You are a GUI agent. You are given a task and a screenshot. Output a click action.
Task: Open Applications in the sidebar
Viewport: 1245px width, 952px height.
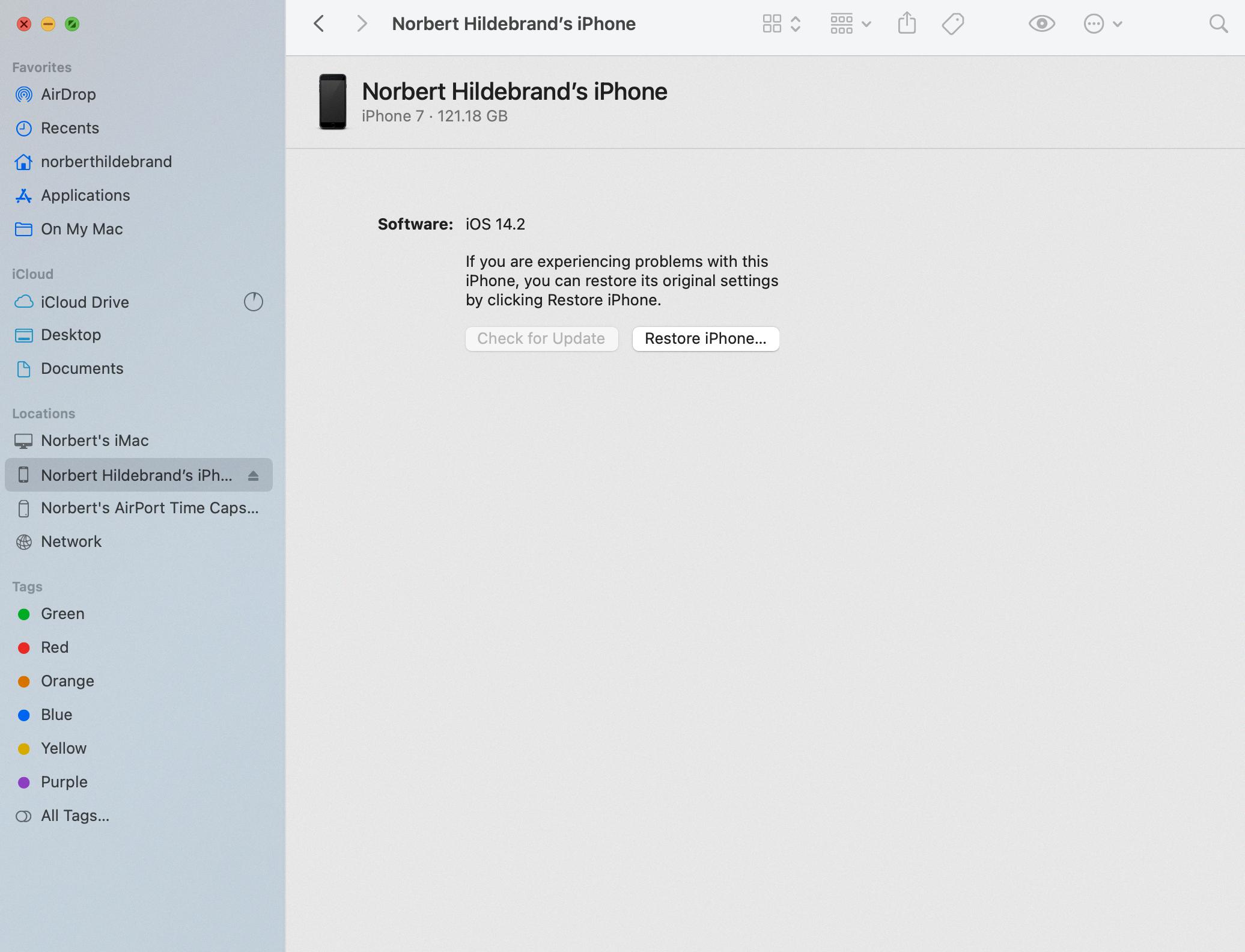(x=85, y=195)
